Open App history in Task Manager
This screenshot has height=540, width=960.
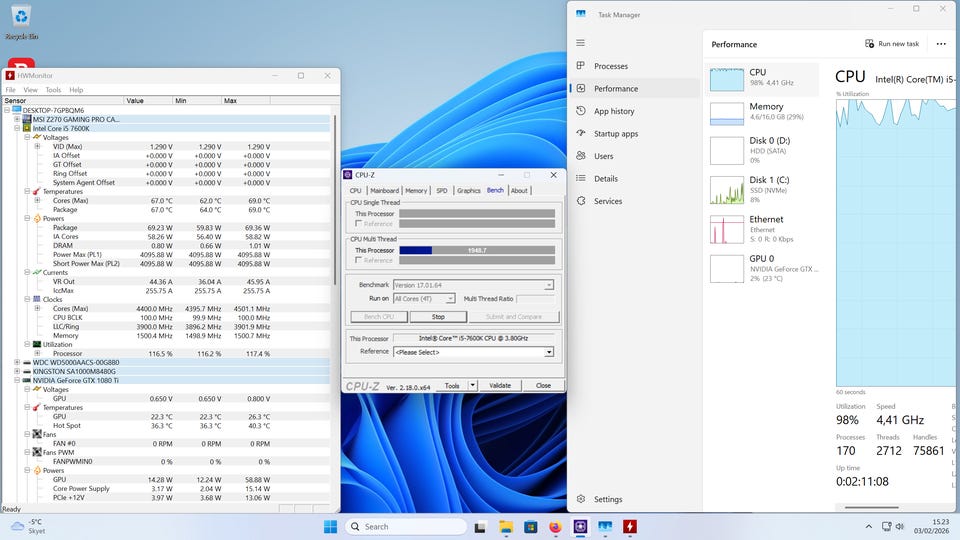[x=613, y=111]
